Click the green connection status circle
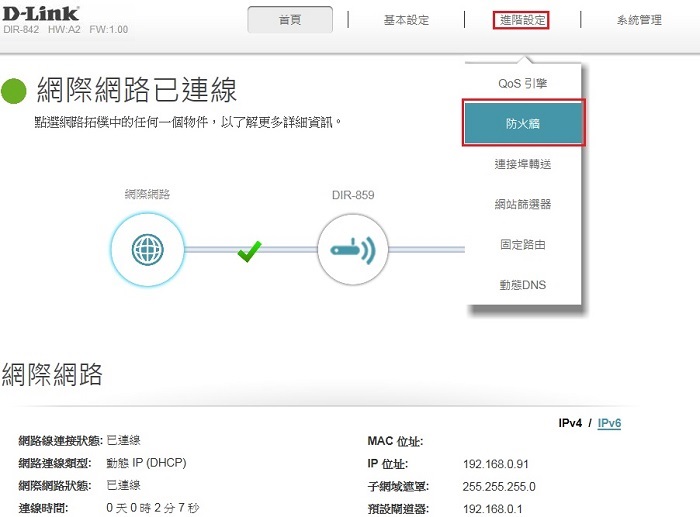The width and height of the screenshot is (700, 517). (14, 92)
